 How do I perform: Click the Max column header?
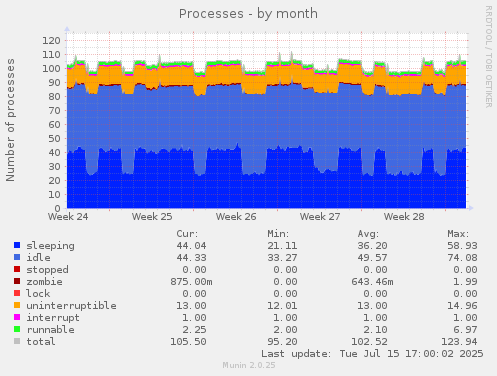point(458,234)
